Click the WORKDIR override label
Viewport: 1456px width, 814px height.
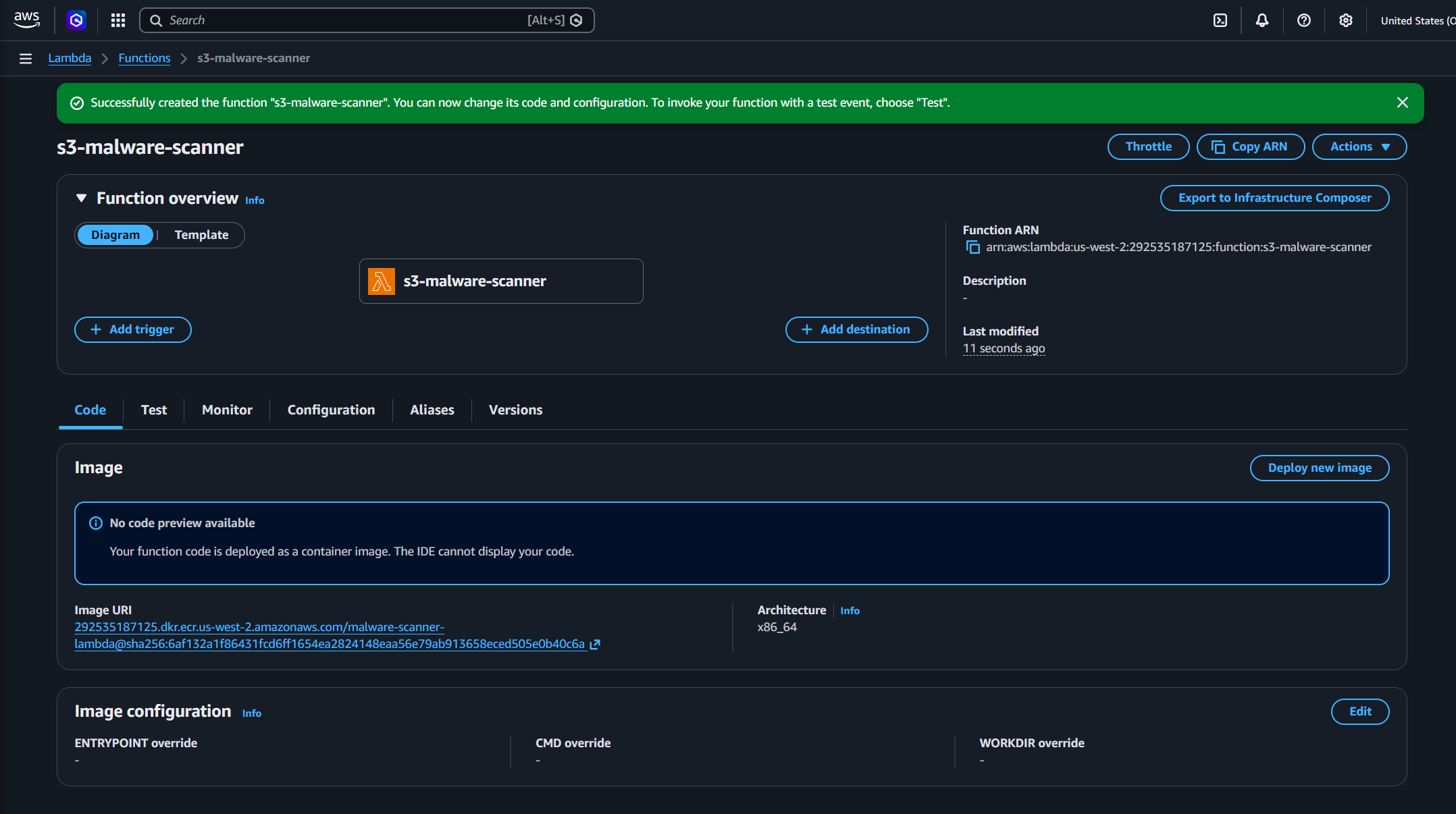1032,743
